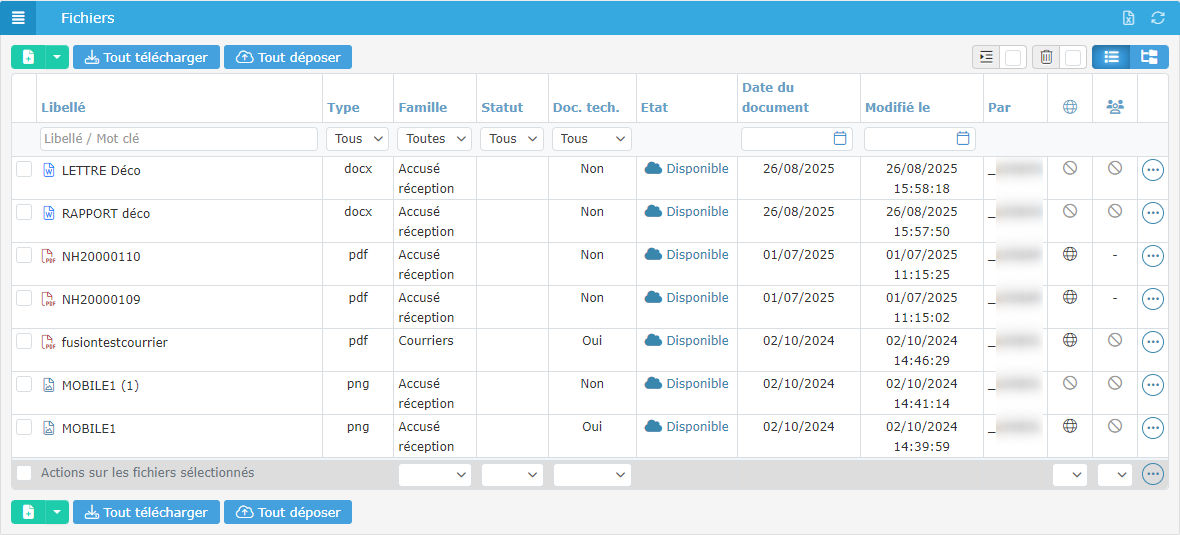Toggle the checkbox next to the trash icon
1180x535 pixels.
point(1073,57)
